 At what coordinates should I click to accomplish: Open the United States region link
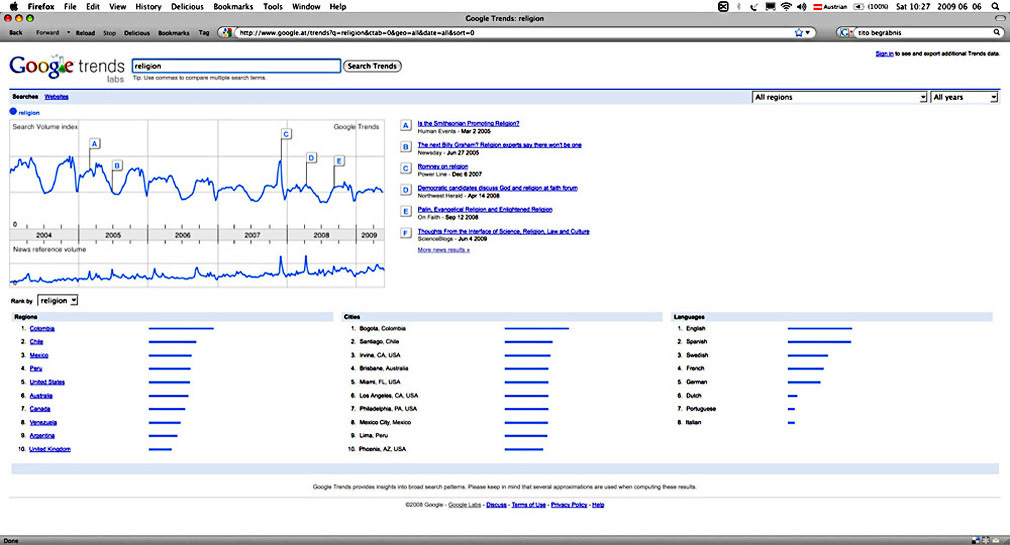point(47,382)
